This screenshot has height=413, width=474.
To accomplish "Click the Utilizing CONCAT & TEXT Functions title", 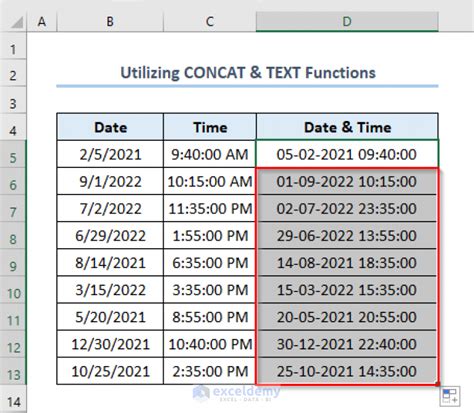I will click(x=248, y=73).
